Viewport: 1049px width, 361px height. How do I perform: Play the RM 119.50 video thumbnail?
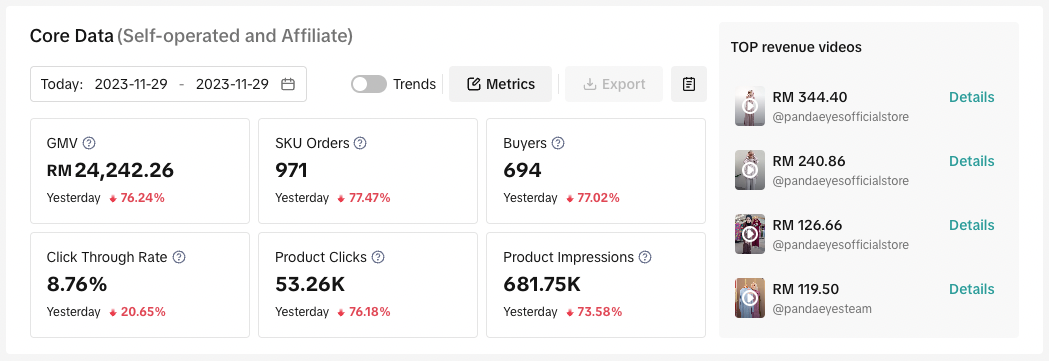pos(750,298)
